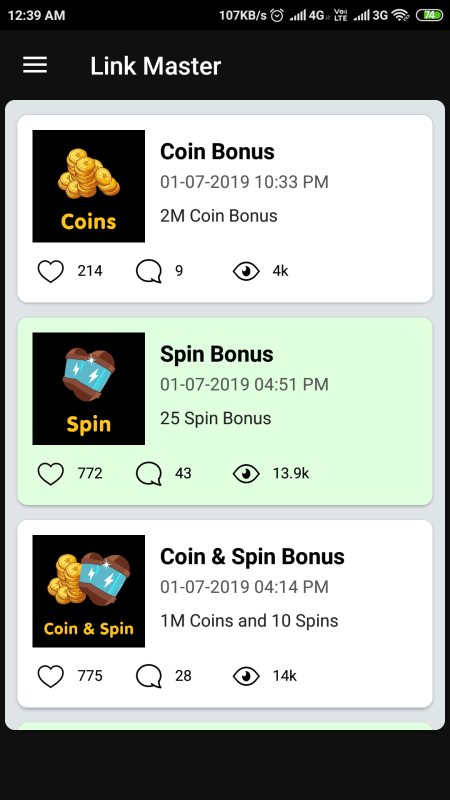The width and height of the screenshot is (450, 800).
Task: Open the Spin thumbnail image
Action: point(89,389)
